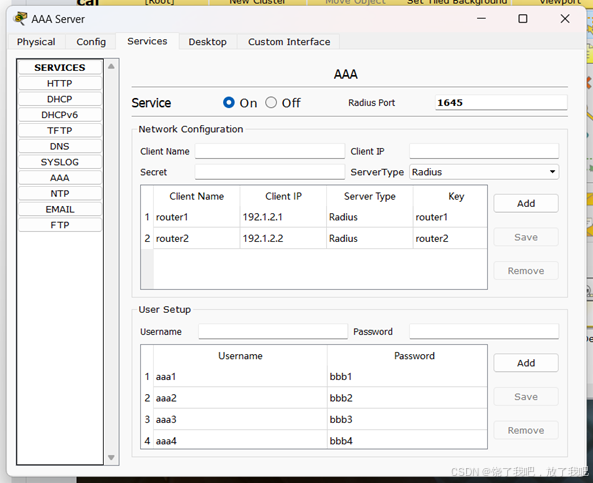Viewport: 593px width, 483px height.
Task: Add the user in User Setup
Action: coord(526,363)
